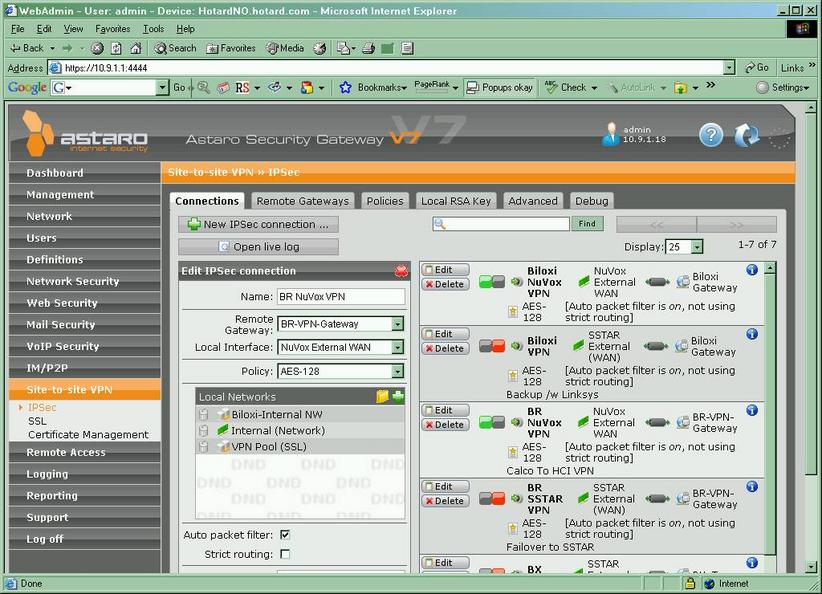Click the browser Home icon
The image size is (822, 594).
(136, 49)
